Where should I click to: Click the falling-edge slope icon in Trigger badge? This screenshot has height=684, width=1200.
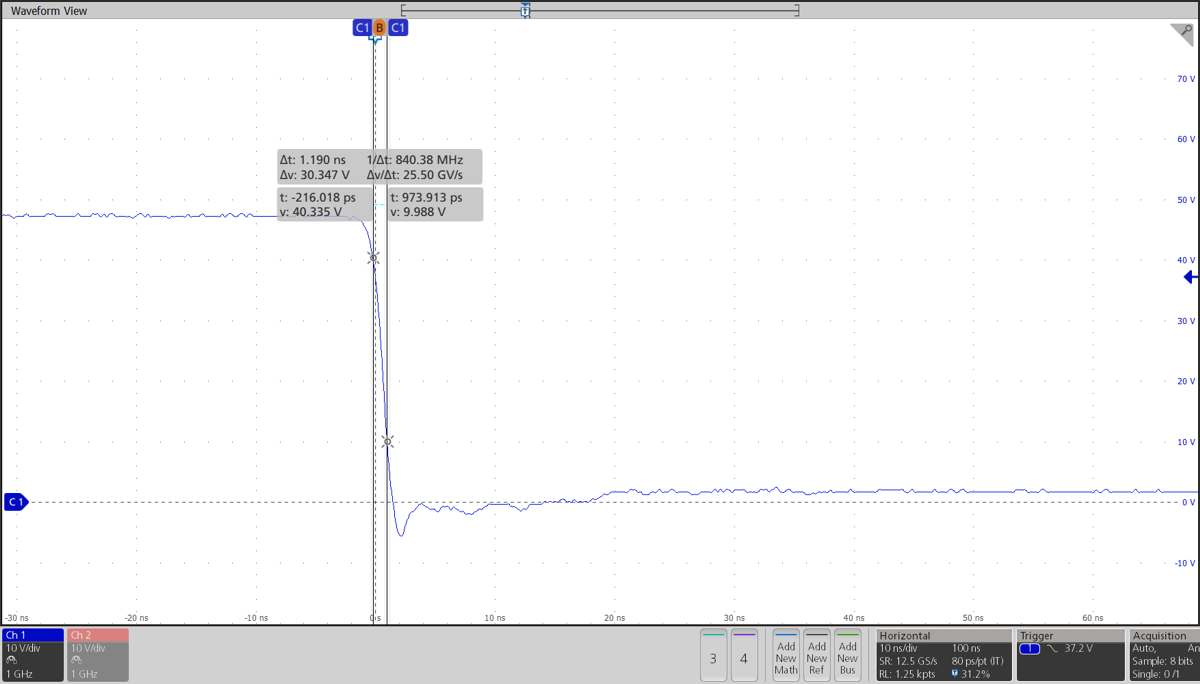tap(1052, 648)
